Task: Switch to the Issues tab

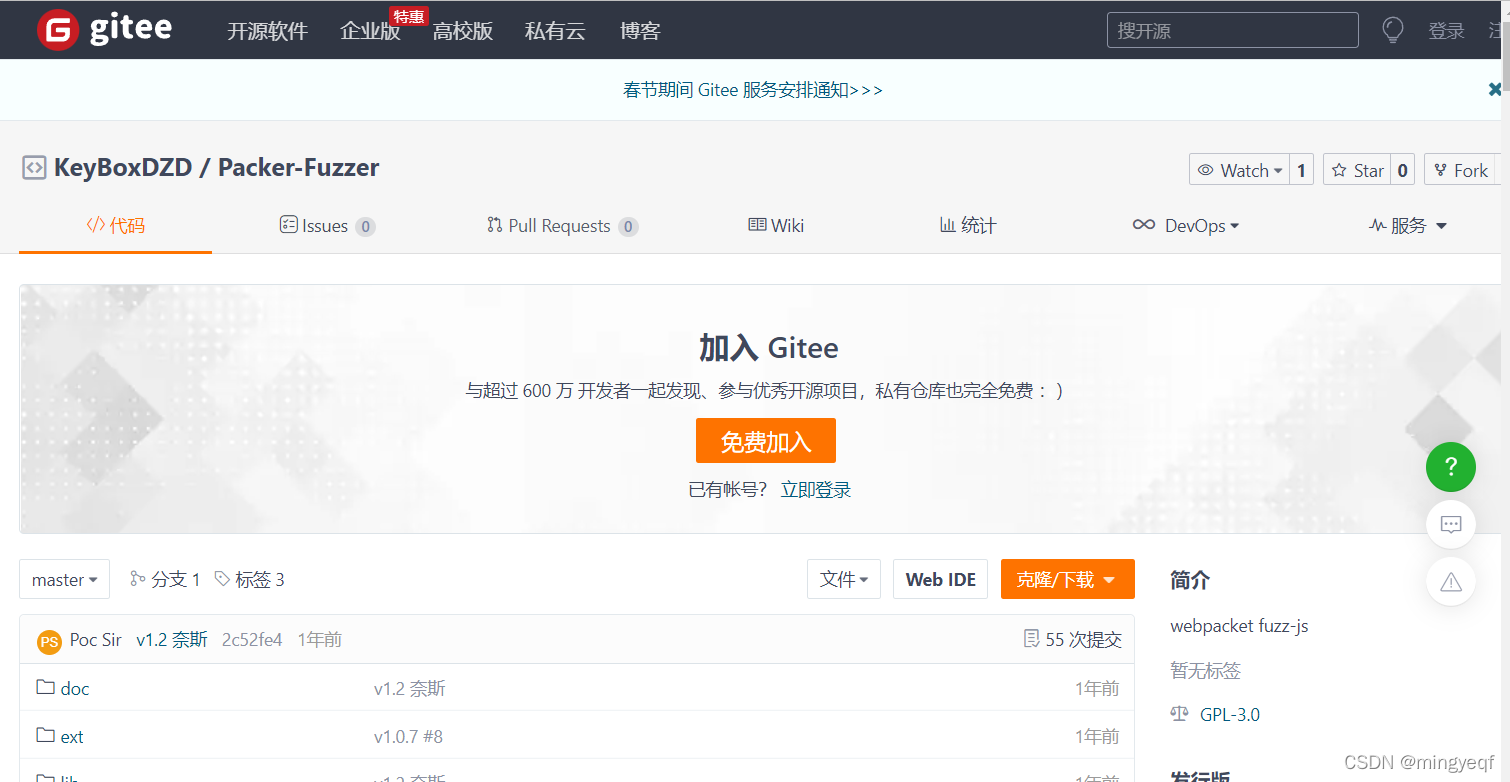Action: 327,225
